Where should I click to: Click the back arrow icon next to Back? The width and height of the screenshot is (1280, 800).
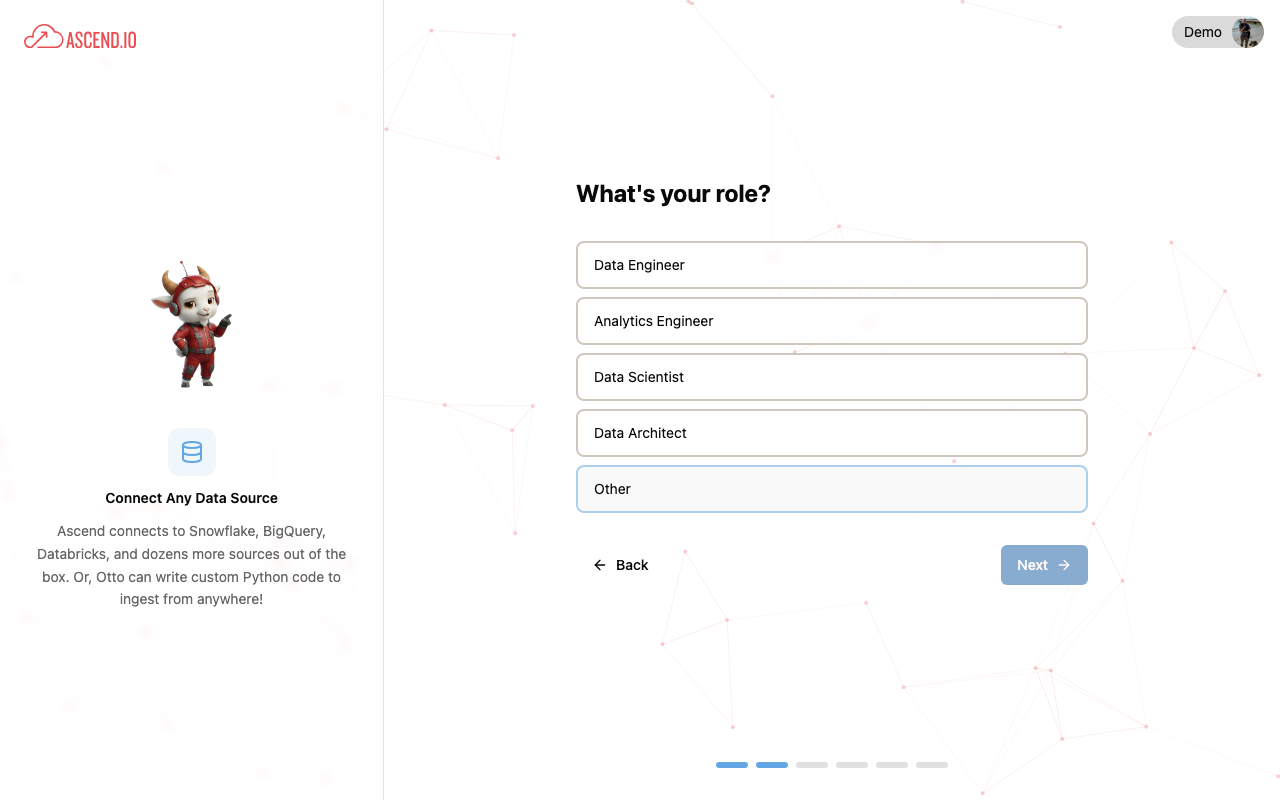[599, 565]
